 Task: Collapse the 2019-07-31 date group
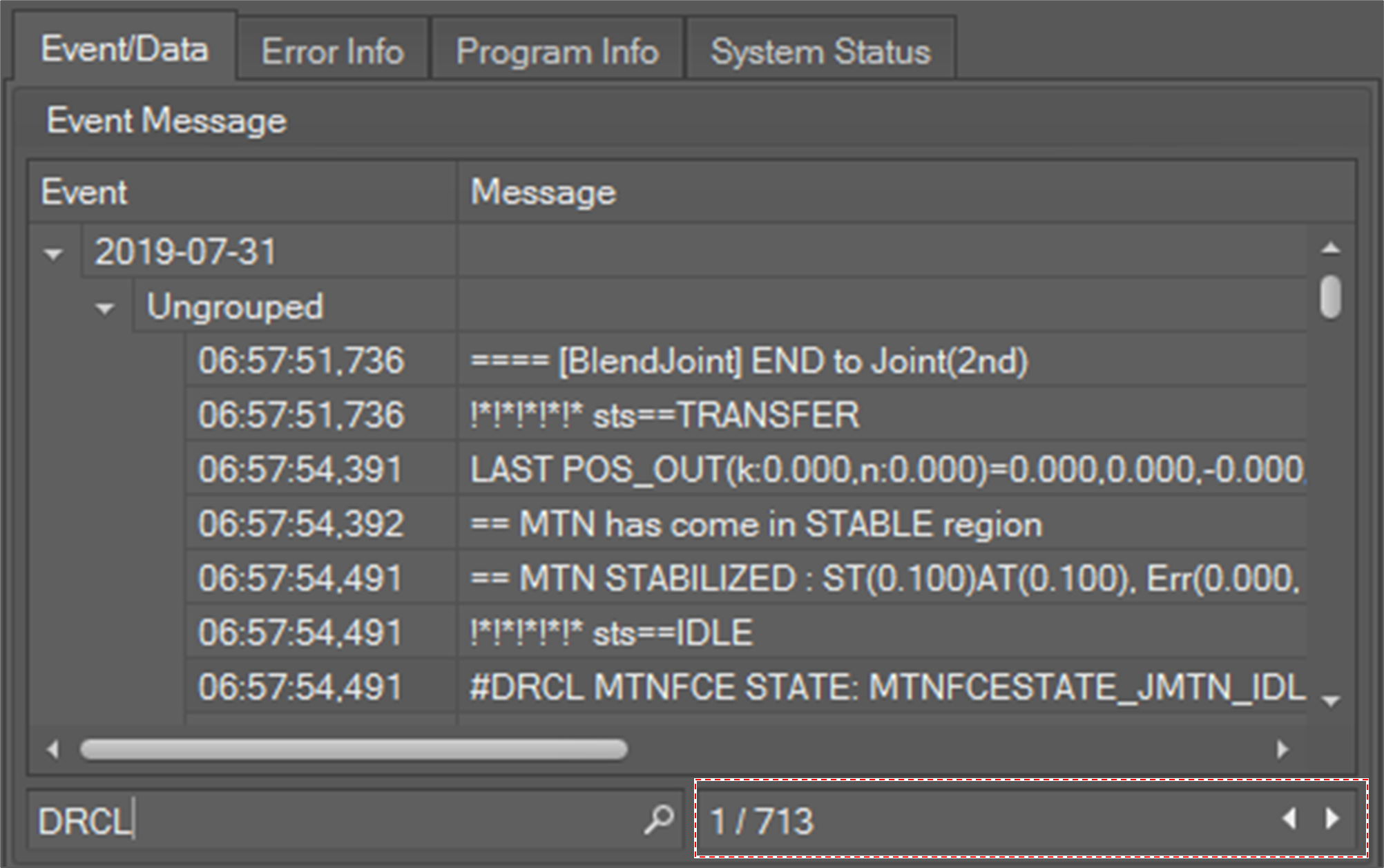coord(53,254)
